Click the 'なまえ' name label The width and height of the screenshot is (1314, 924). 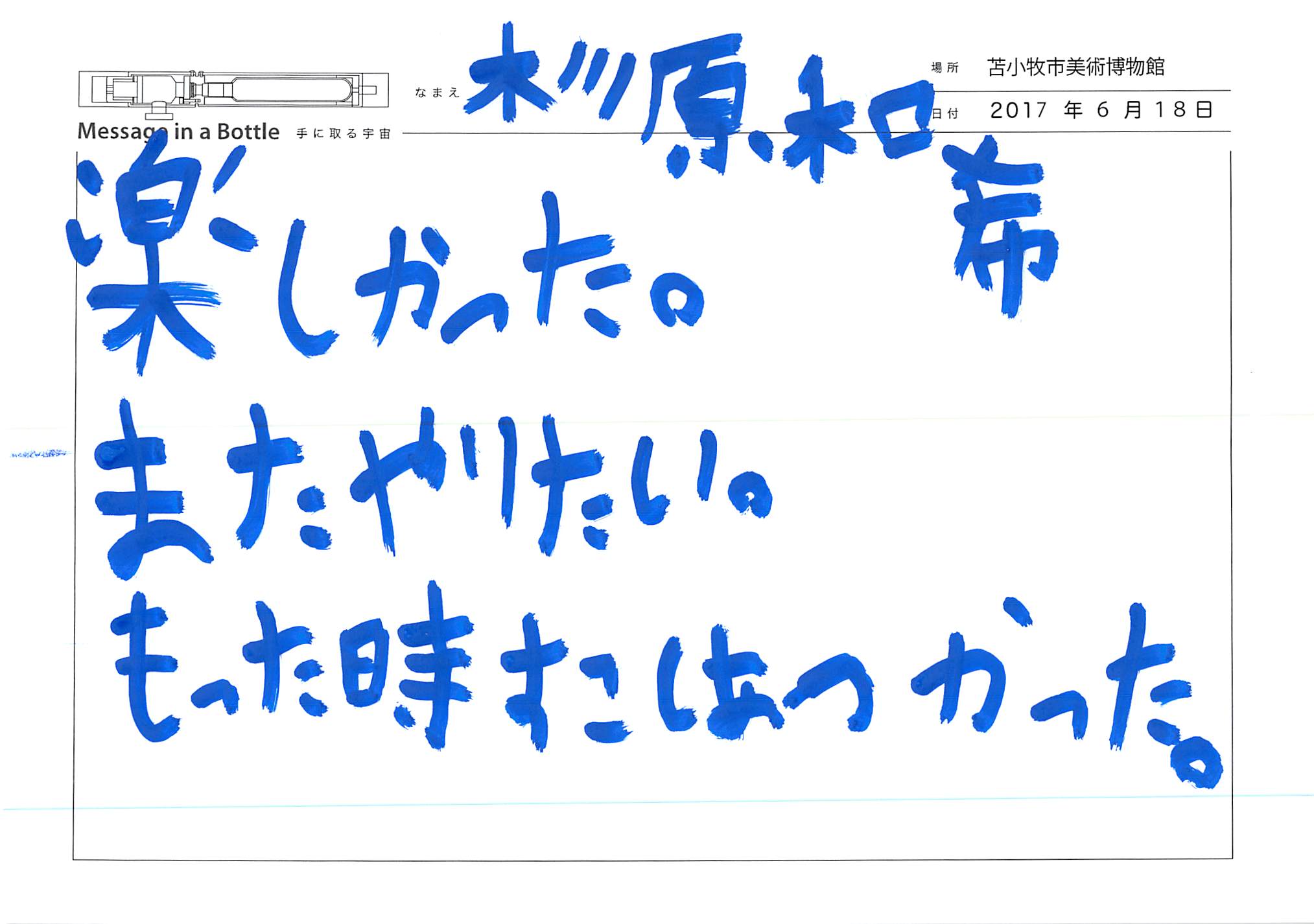[437, 93]
